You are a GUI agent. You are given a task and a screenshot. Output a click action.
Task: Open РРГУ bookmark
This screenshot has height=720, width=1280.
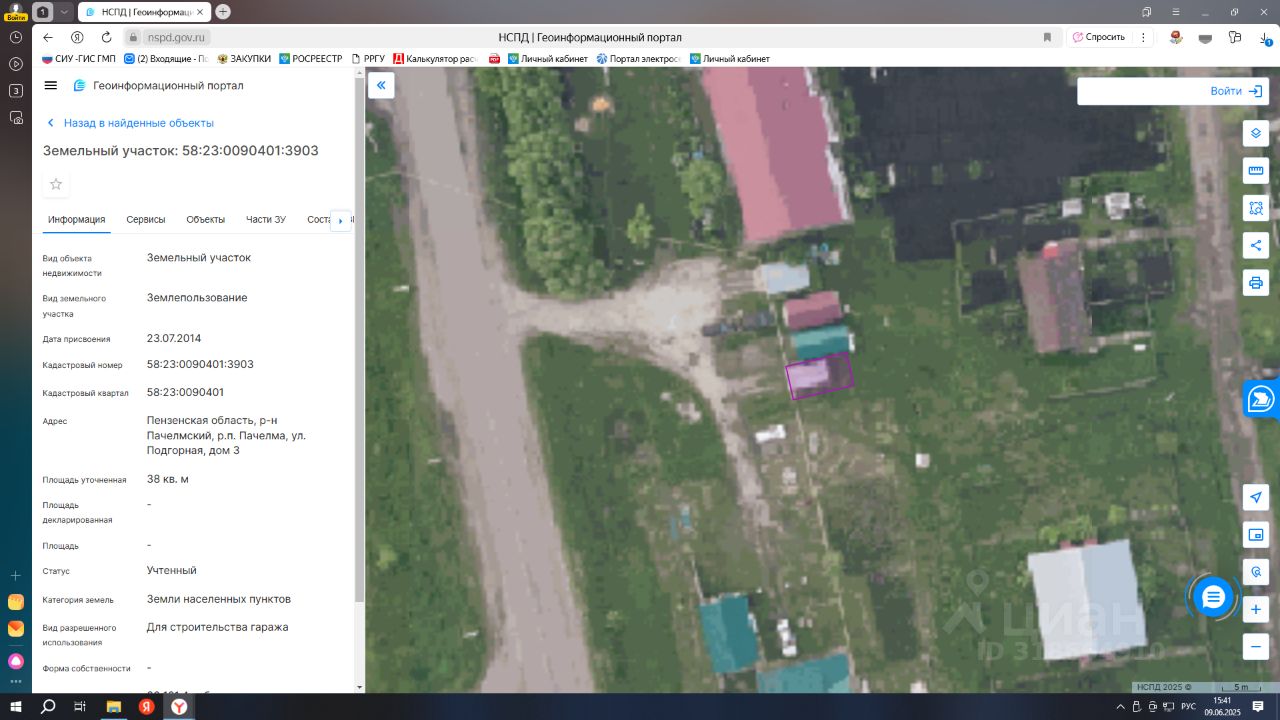(368, 59)
